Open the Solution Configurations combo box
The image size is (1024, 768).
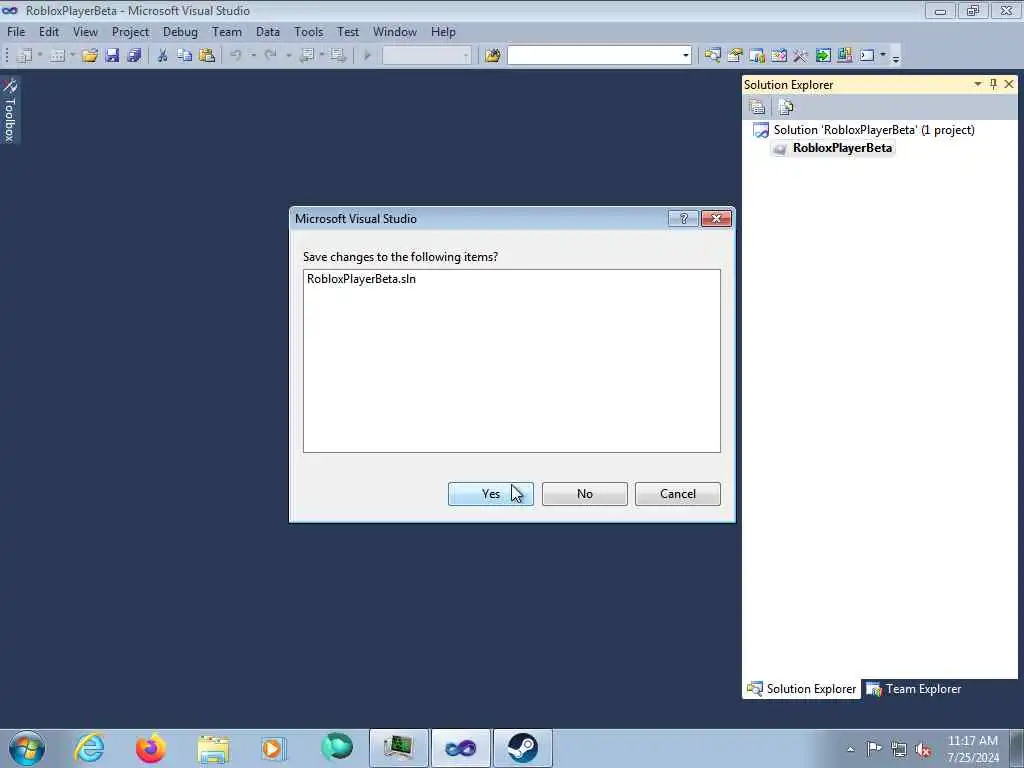point(426,56)
